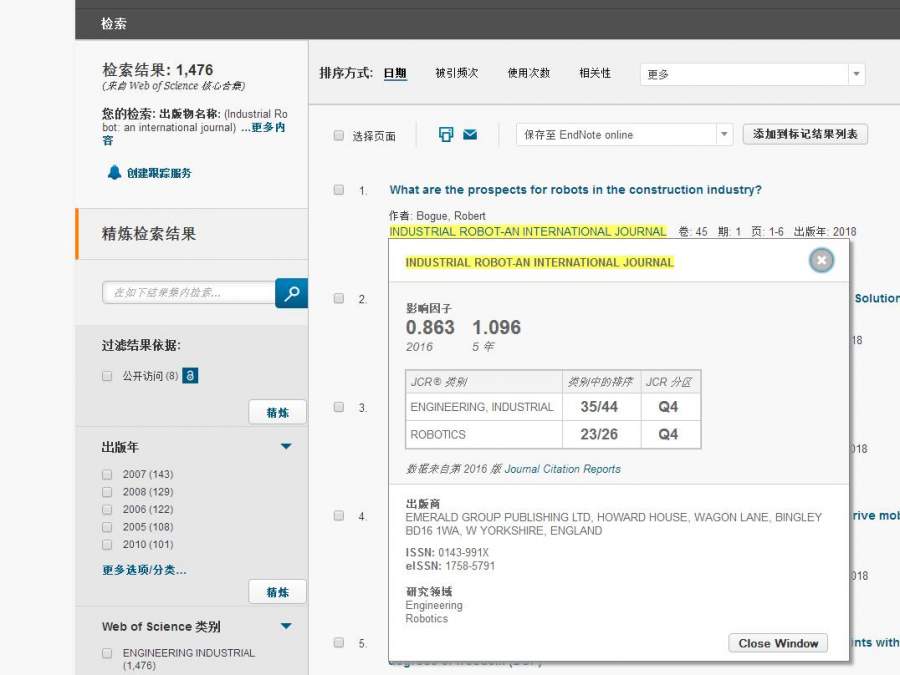Open the 更多 sort options dropdown

tap(752, 74)
